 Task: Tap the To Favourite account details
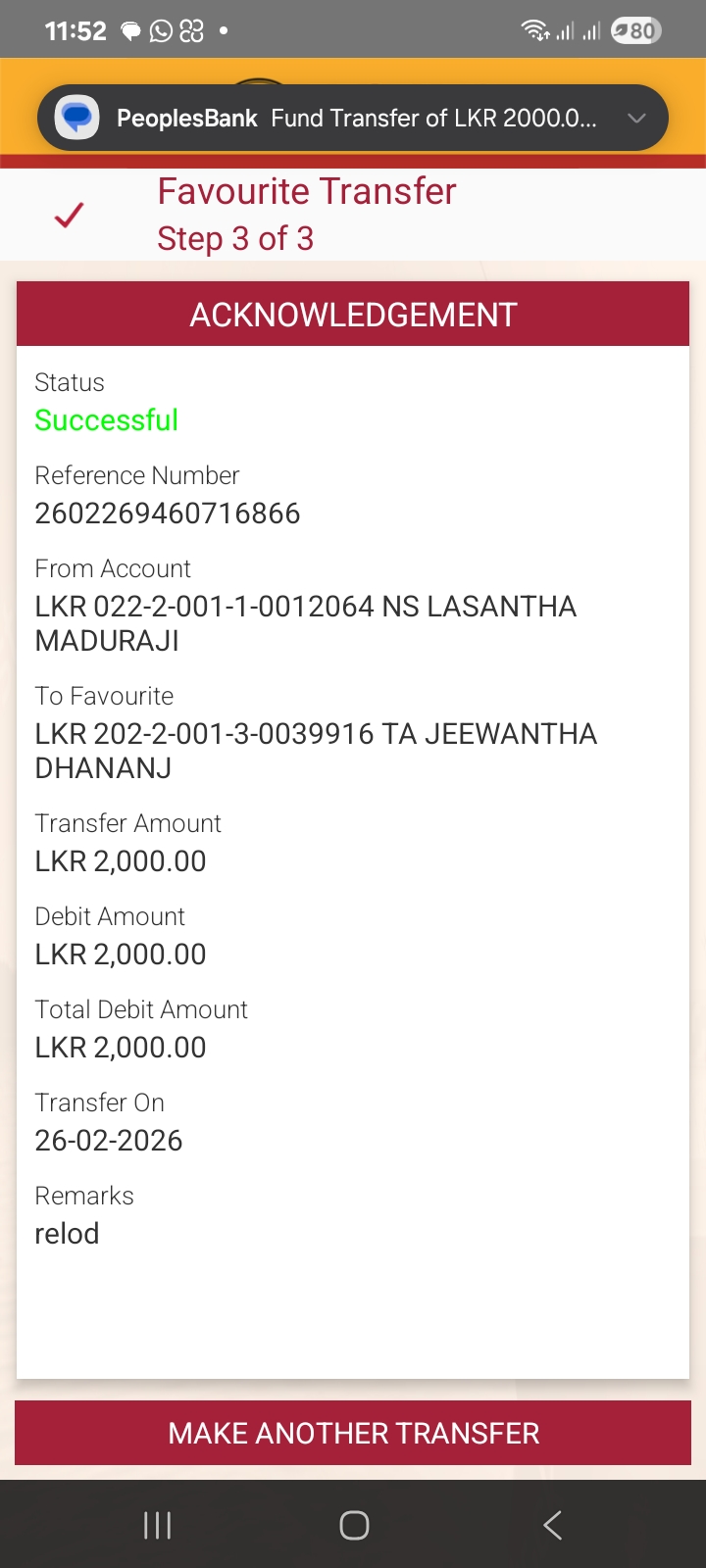point(315,751)
